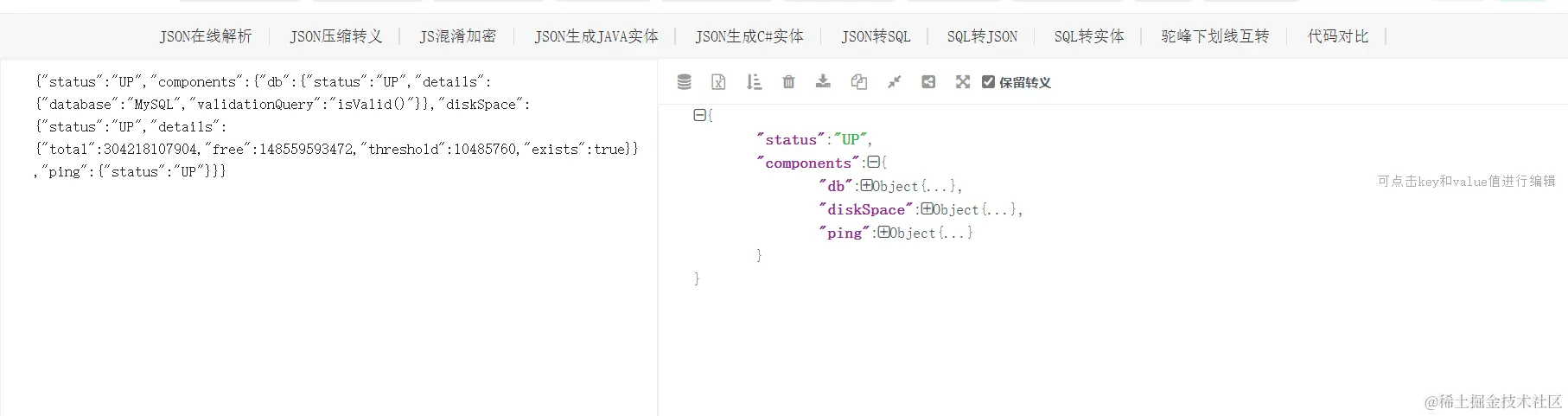Image resolution: width=1568 pixels, height=416 pixels.
Task: Click the copy pages icon
Action: (858, 82)
